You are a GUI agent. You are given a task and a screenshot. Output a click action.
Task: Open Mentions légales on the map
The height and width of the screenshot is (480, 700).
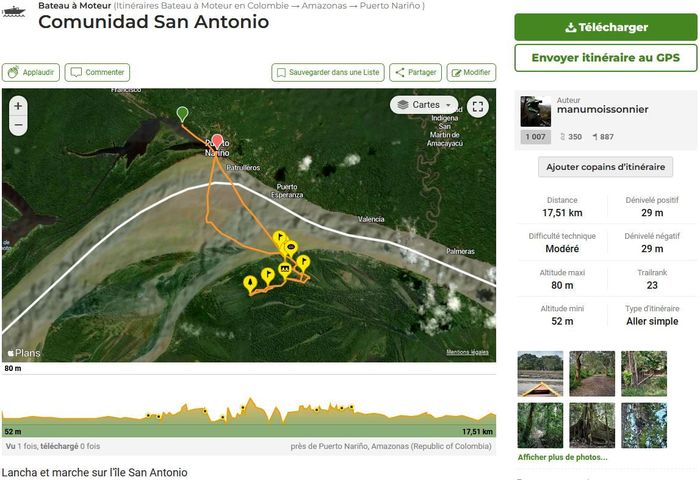(x=467, y=352)
